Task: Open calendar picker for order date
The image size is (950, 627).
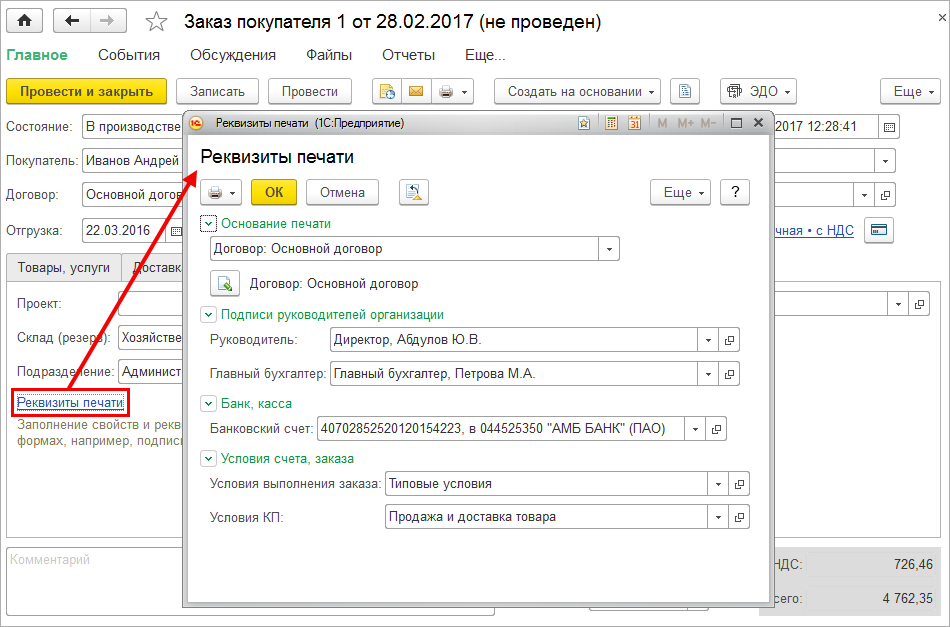Action: click(x=889, y=127)
